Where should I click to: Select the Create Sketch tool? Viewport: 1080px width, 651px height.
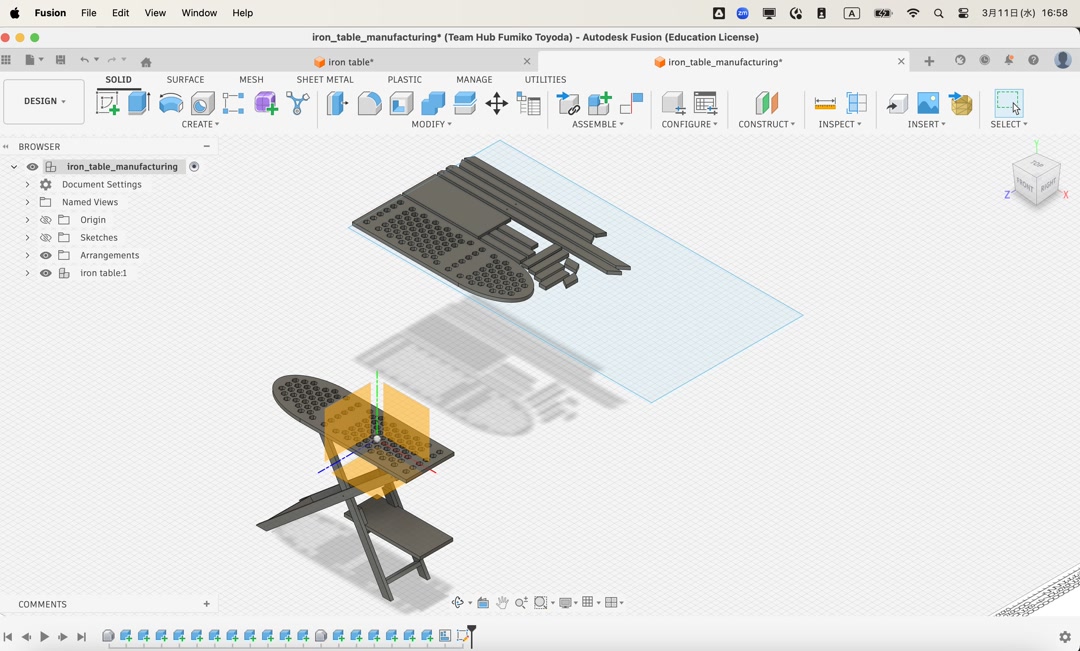coord(107,103)
